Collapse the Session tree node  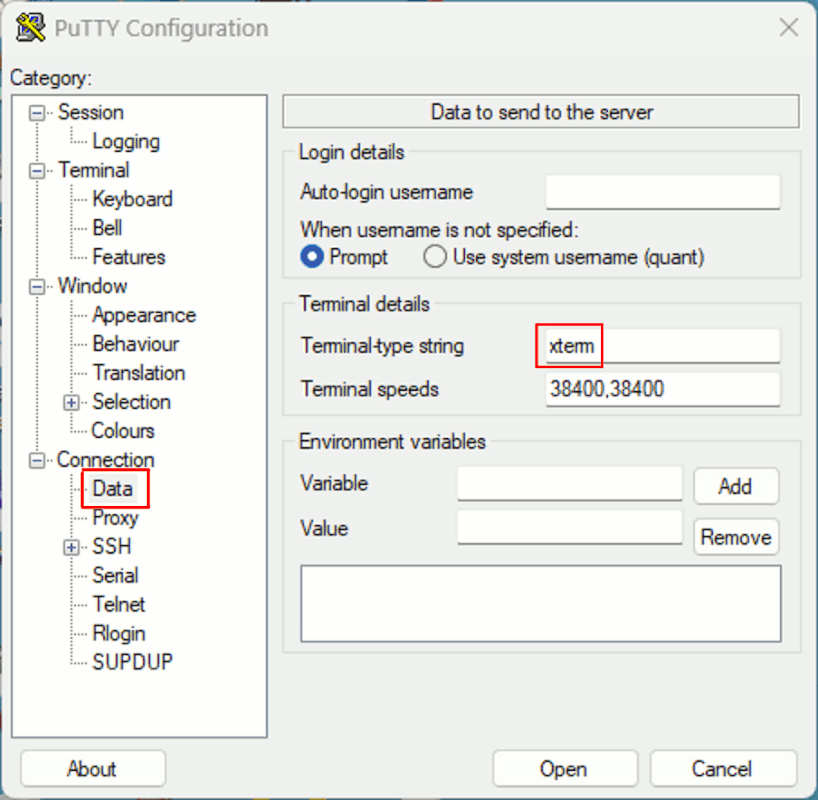[37, 113]
